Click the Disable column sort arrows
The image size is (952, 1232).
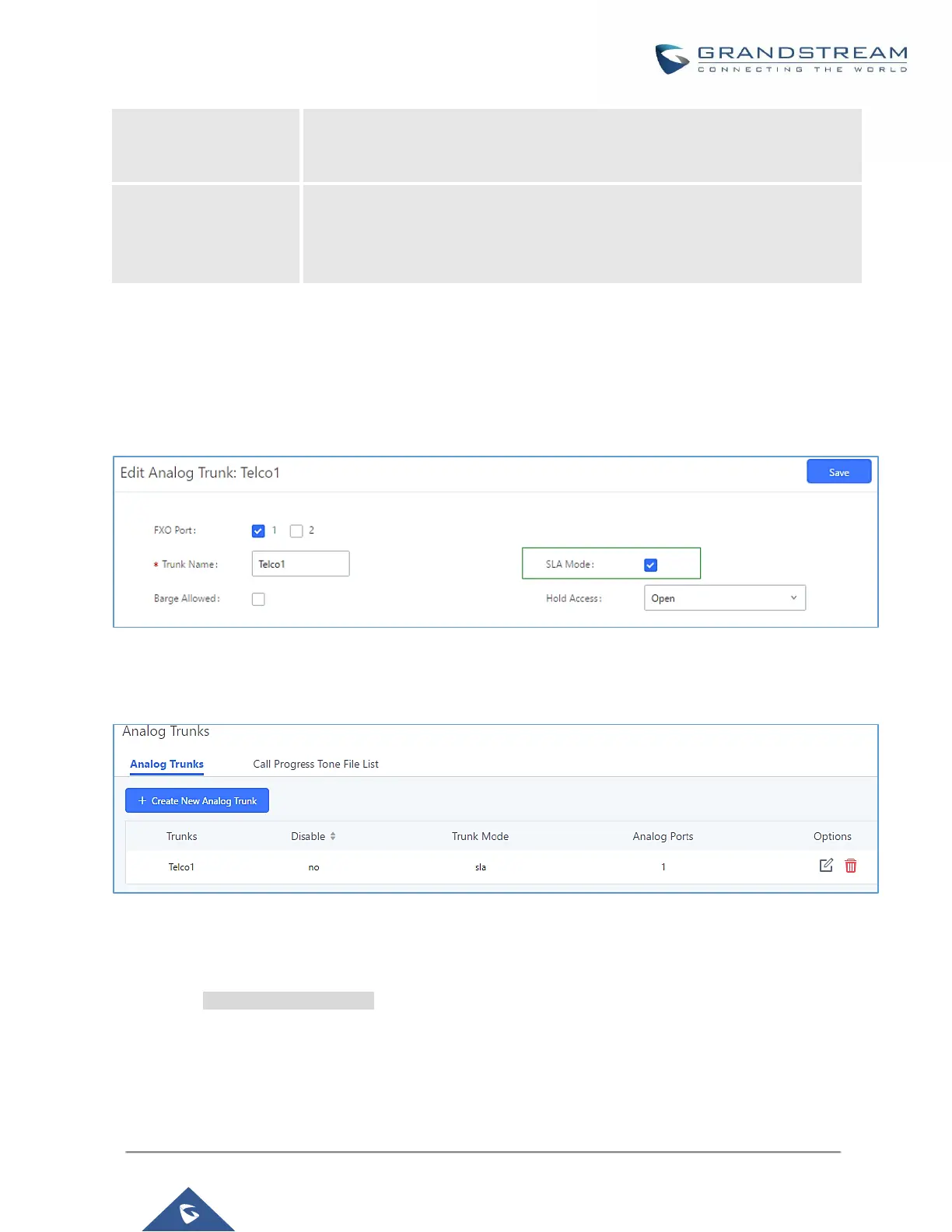coord(333,836)
